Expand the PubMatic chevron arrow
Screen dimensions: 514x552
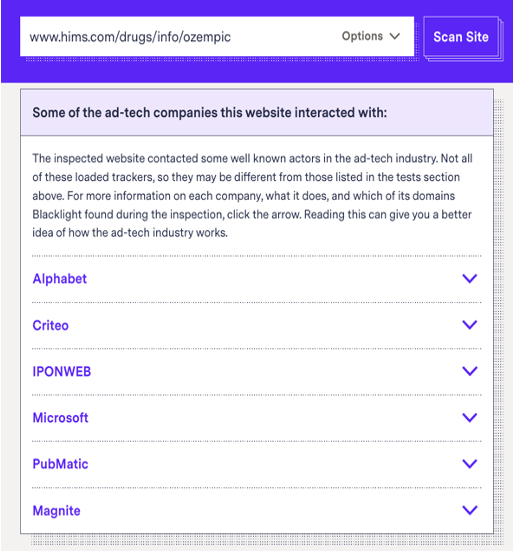(470, 464)
